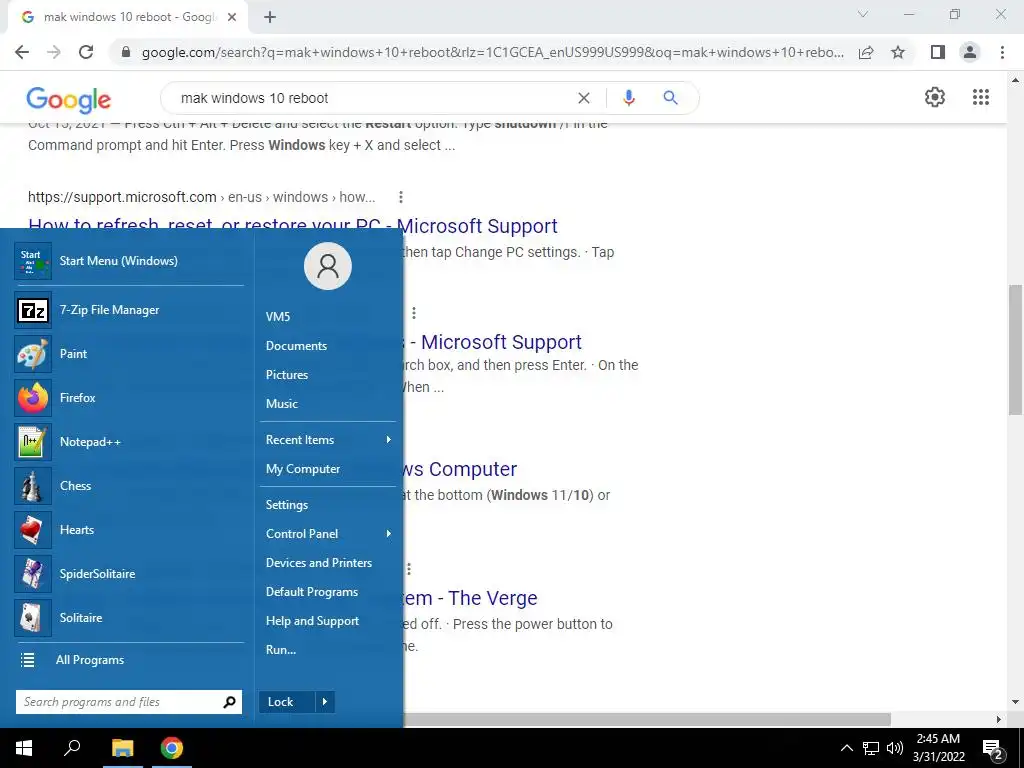Click the page vertical scrollbar thumb

coord(1014,349)
